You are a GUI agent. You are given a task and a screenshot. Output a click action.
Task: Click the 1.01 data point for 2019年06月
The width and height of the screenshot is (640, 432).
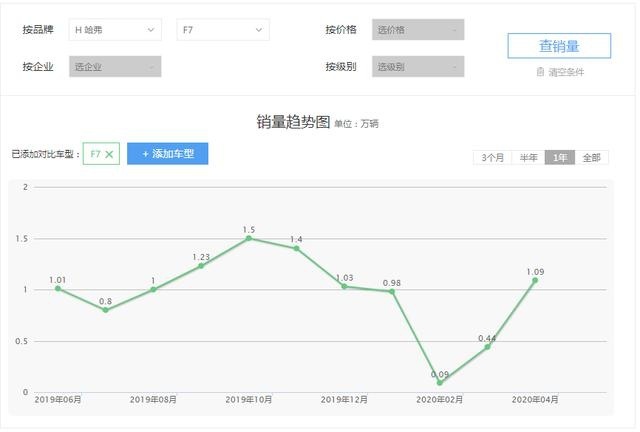58,288
